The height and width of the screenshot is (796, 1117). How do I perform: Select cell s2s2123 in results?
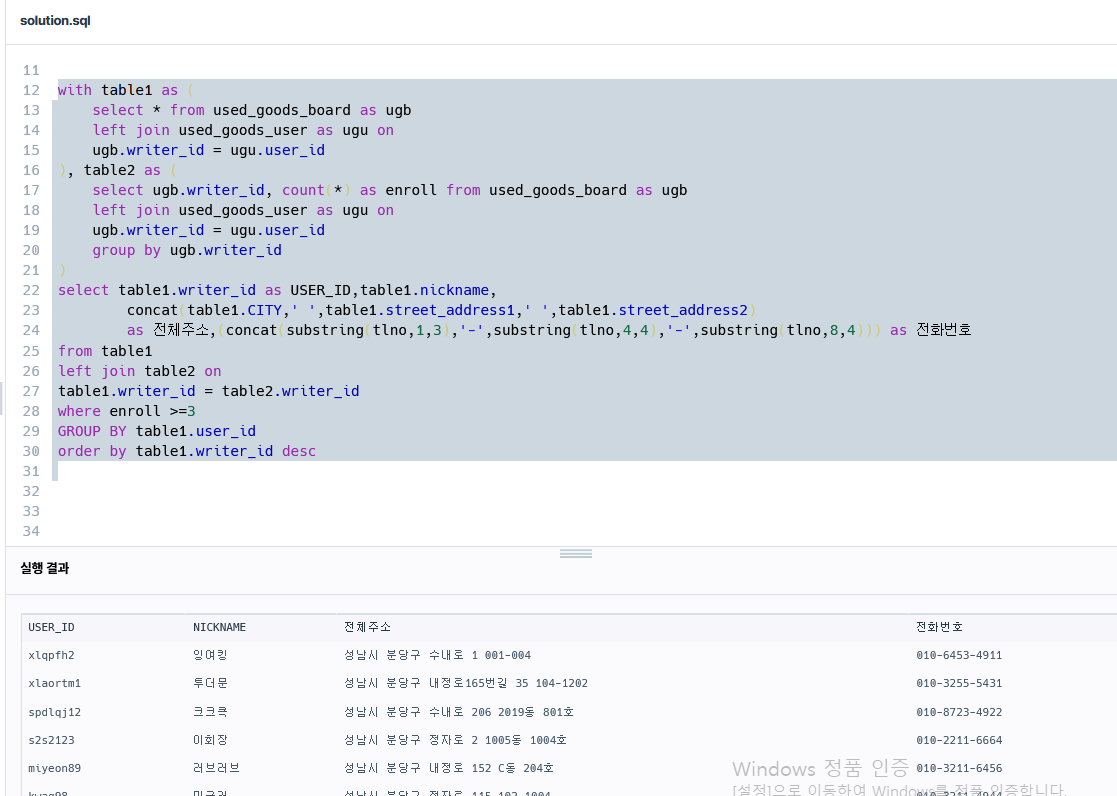(51, 740)
